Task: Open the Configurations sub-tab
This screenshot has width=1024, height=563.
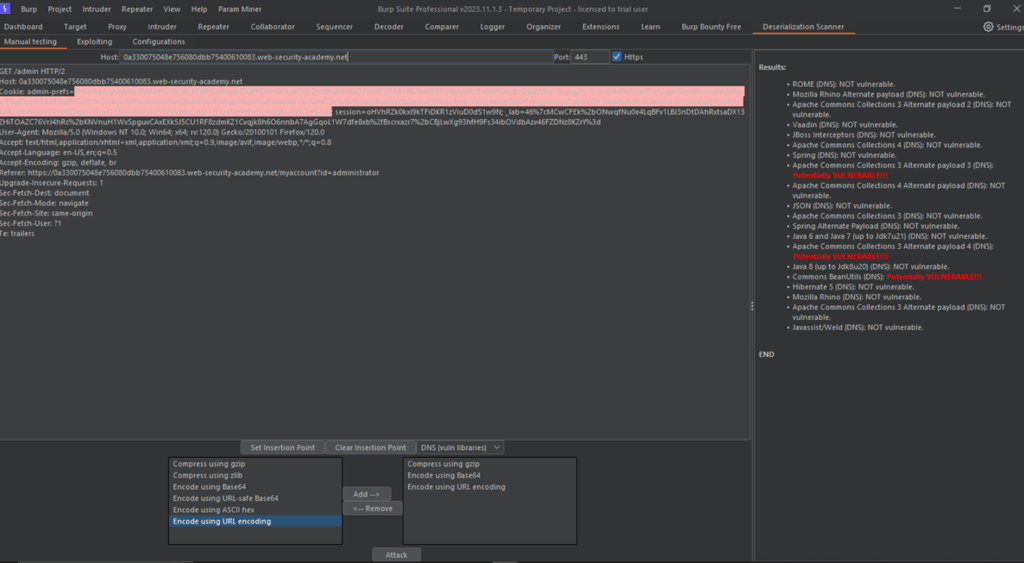Action: 159,42
